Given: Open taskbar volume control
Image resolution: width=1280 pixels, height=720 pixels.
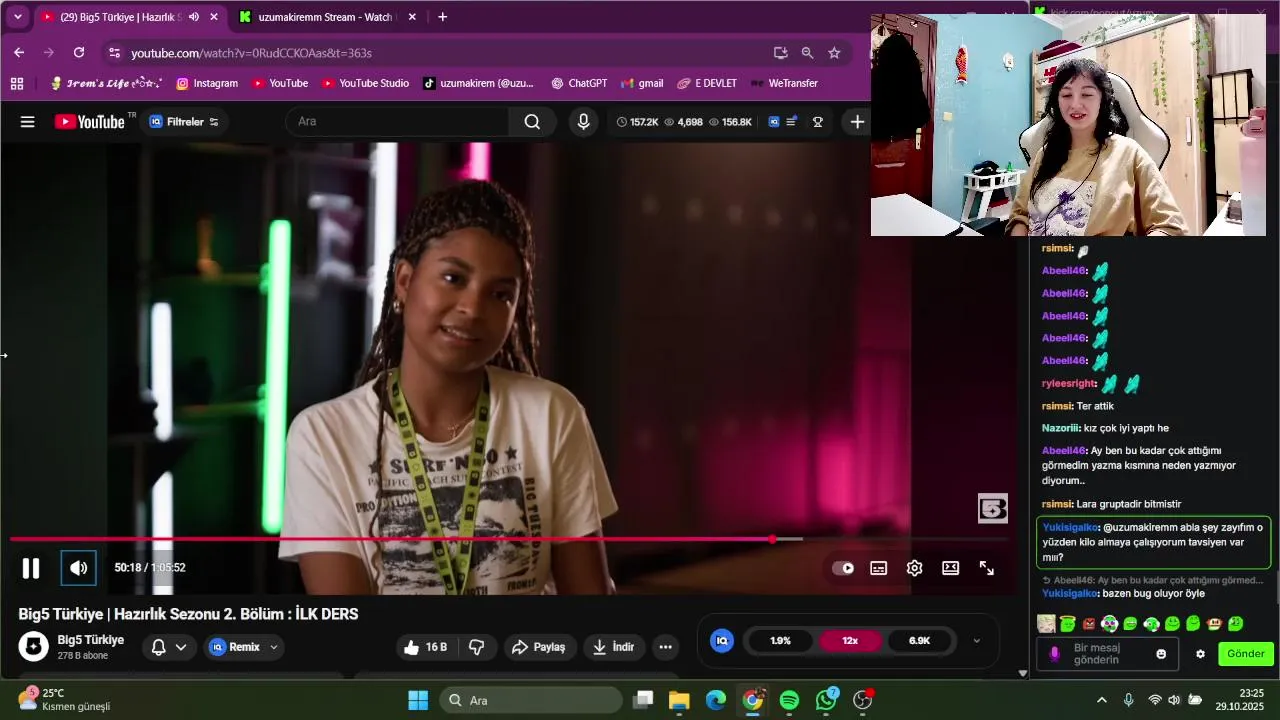Looking at the screenshot, I should tap(1174, 700).
